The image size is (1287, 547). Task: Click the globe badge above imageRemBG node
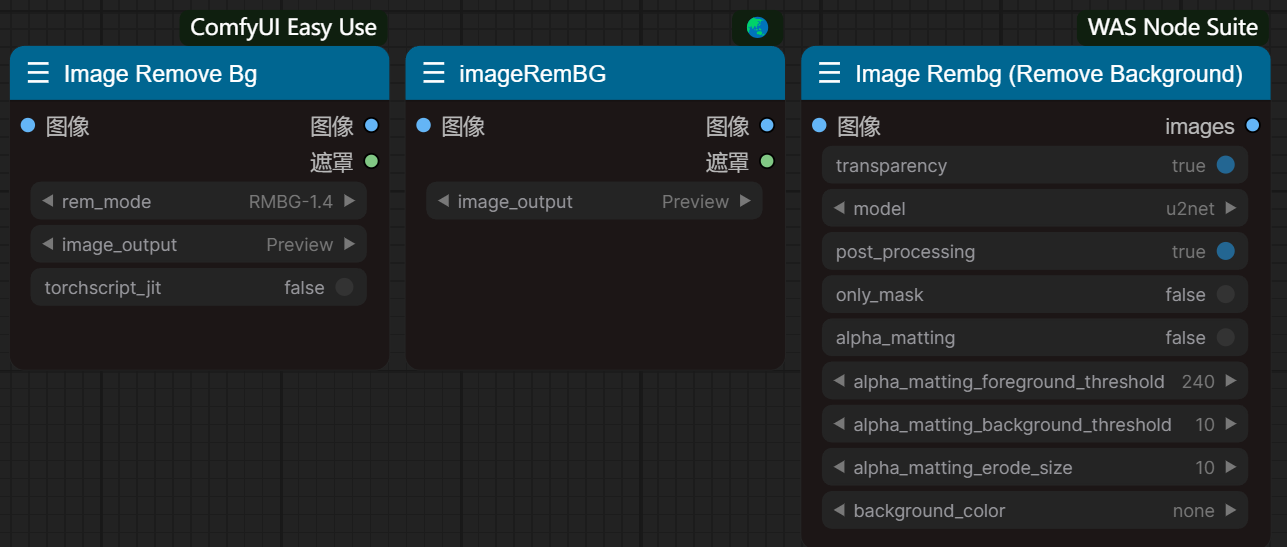(x=757, y=27)
